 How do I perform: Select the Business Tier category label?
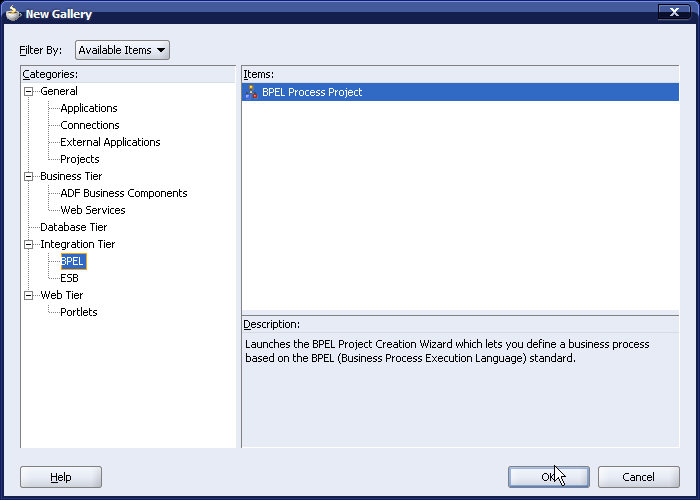[71, 176]
